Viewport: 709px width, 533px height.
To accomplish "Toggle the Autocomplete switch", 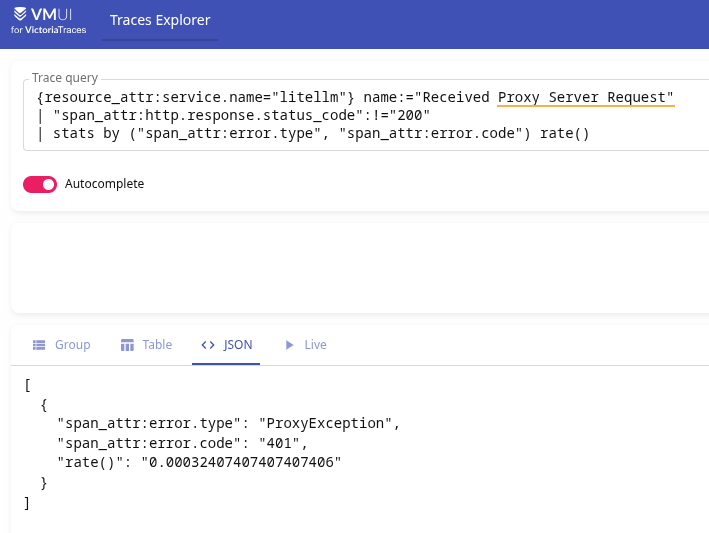I will coord(40,184).
